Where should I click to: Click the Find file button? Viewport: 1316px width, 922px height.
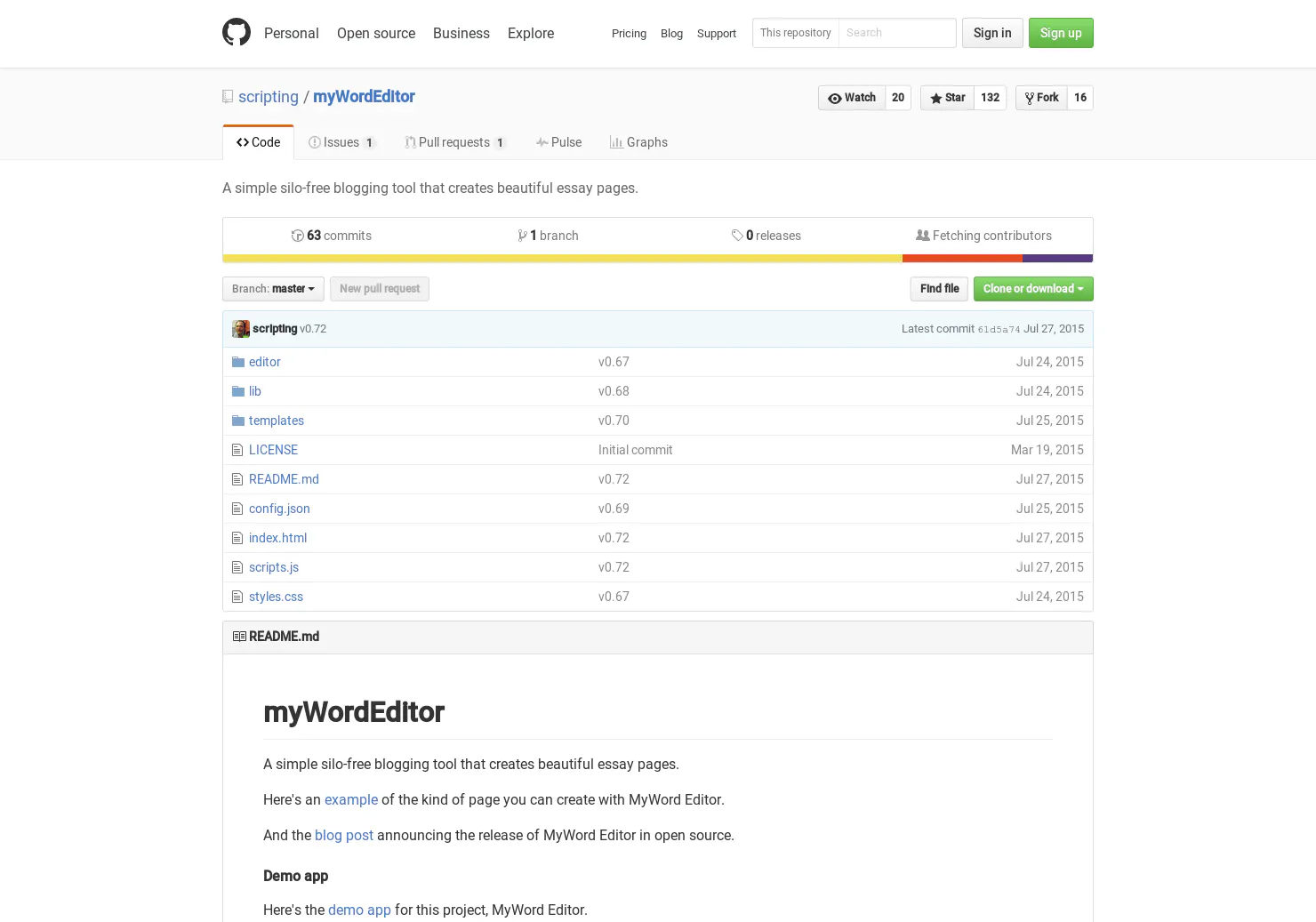(939, 289)
